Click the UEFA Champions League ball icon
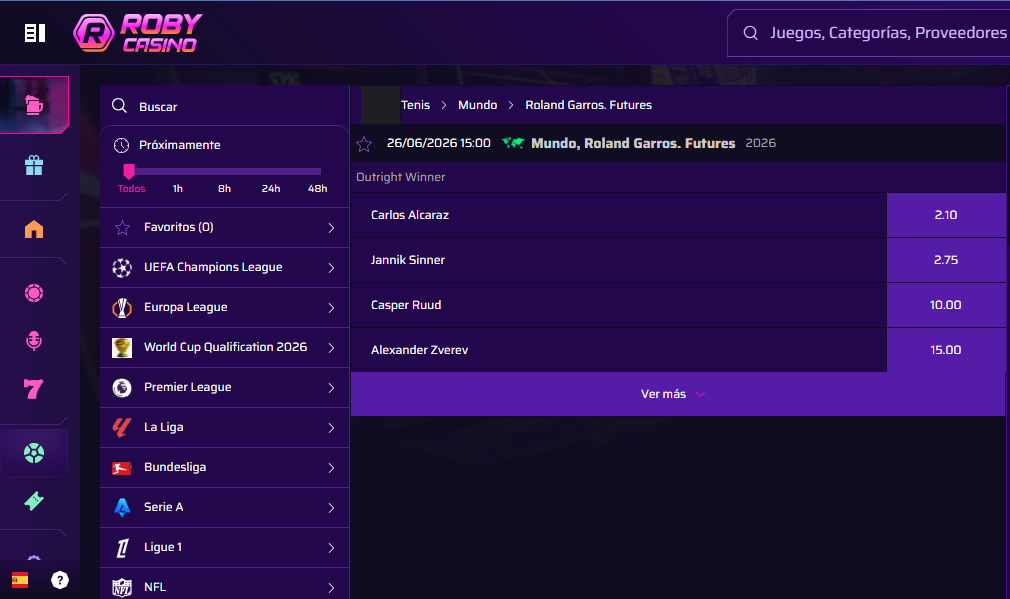Screen dimensions: 1010x599 [x=122, y=267]
